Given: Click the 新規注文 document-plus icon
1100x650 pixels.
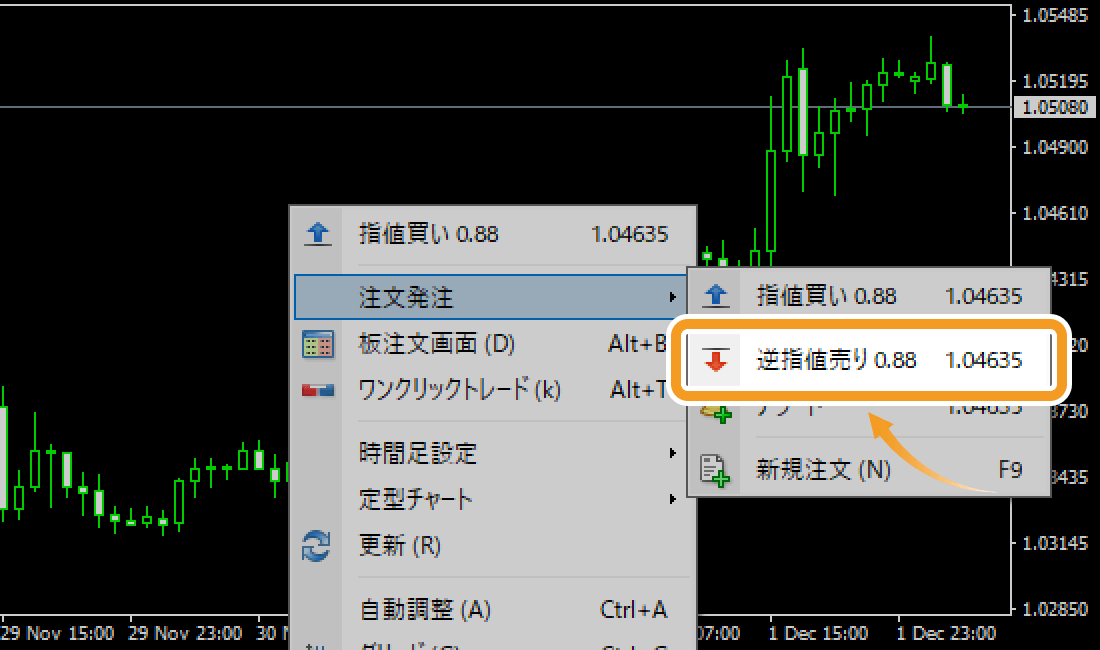Looking at the screenshot, I should 715,470.
